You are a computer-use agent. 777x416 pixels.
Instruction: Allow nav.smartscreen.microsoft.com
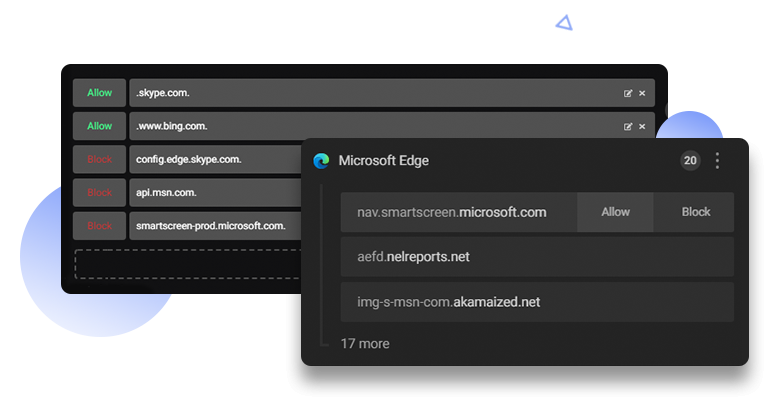click(615, 212)
